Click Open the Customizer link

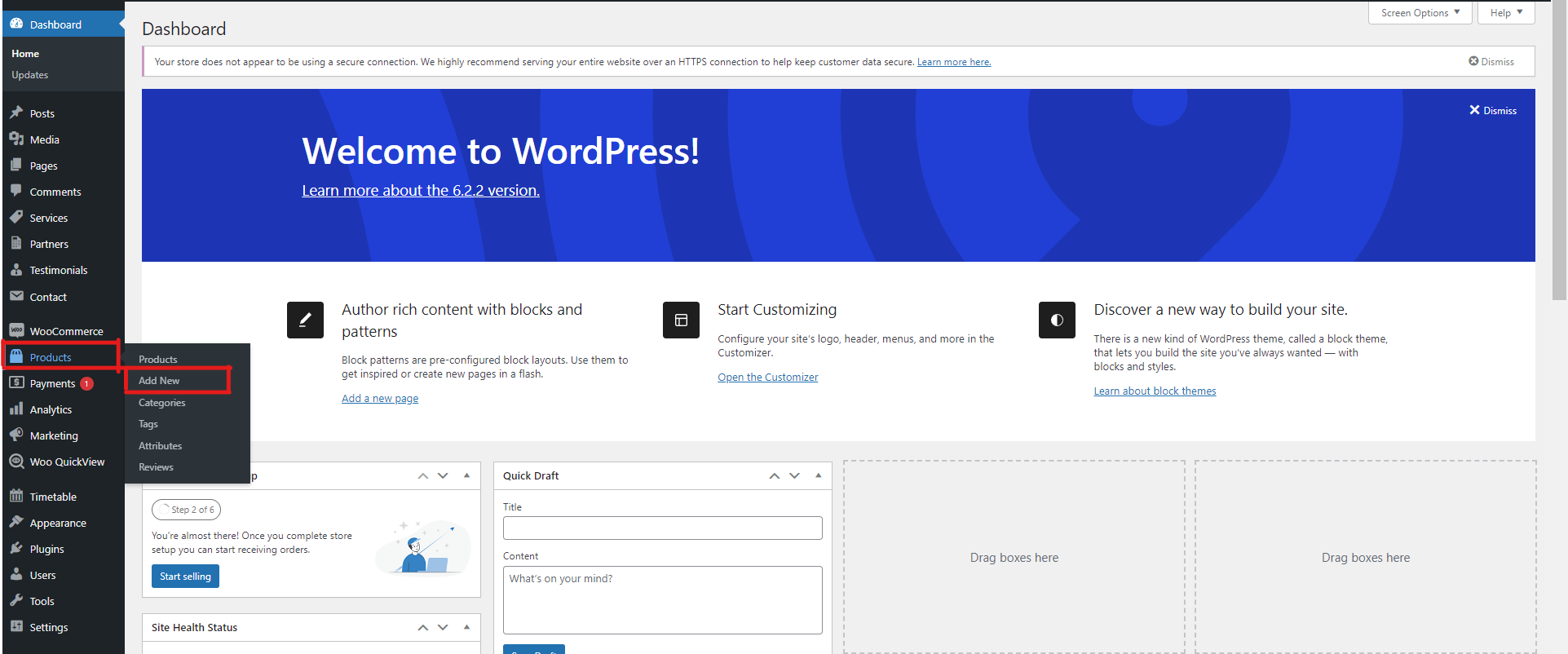768,378
